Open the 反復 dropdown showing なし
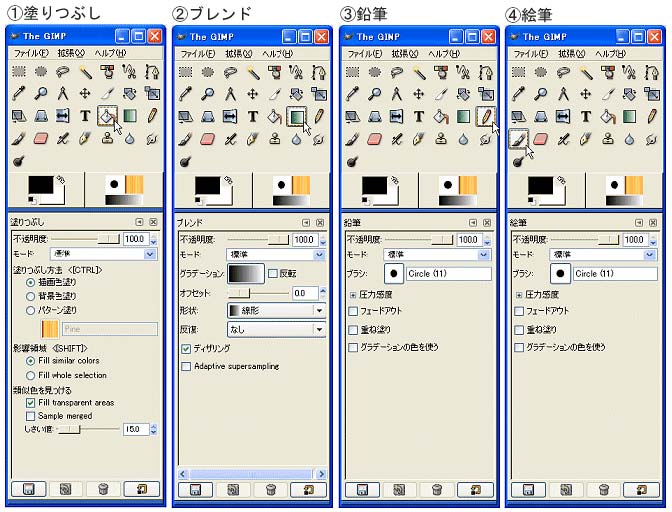This screenshot has width=672, height=512. (276, 329)
